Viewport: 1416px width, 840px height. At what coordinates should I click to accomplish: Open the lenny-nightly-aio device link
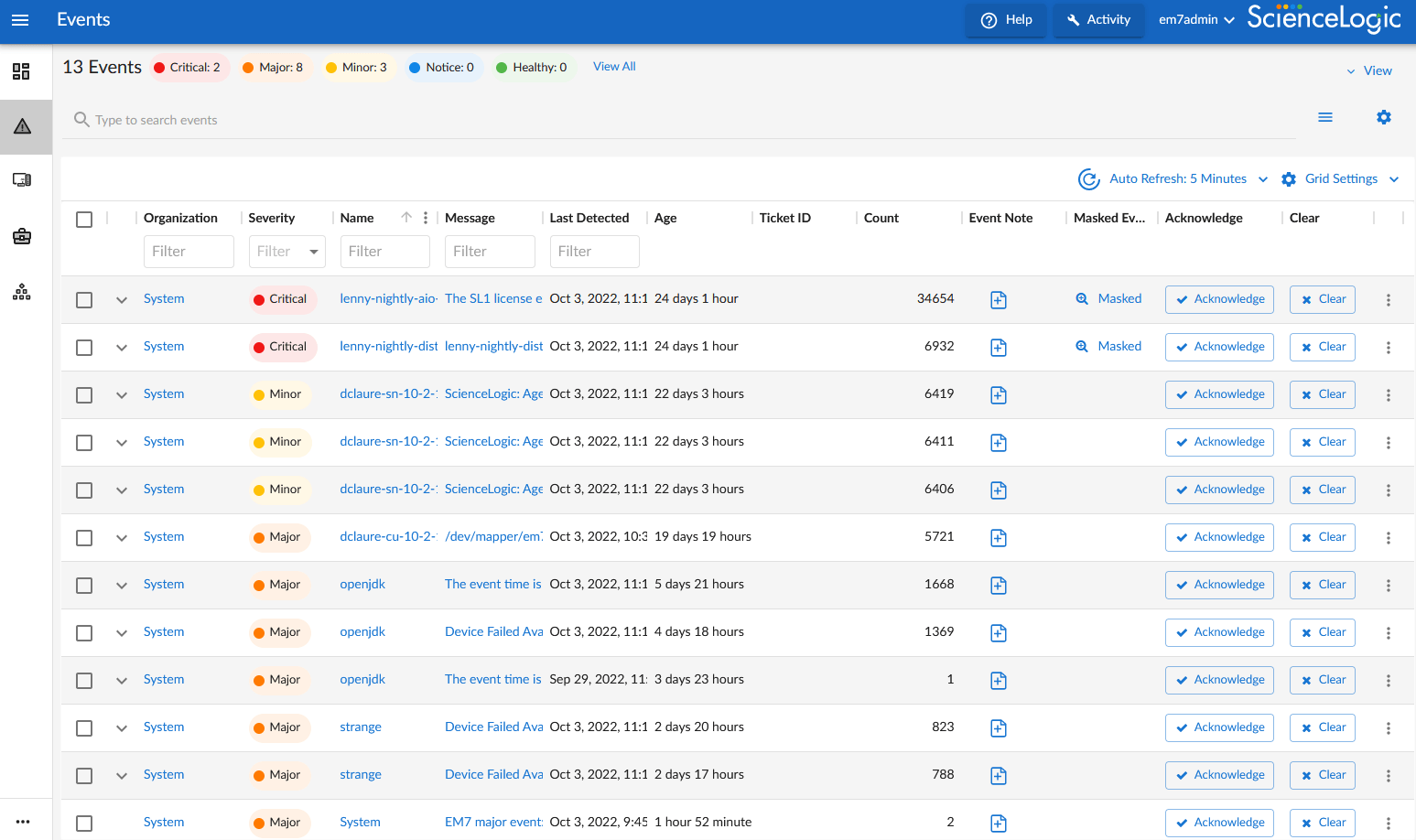point(389,299)
